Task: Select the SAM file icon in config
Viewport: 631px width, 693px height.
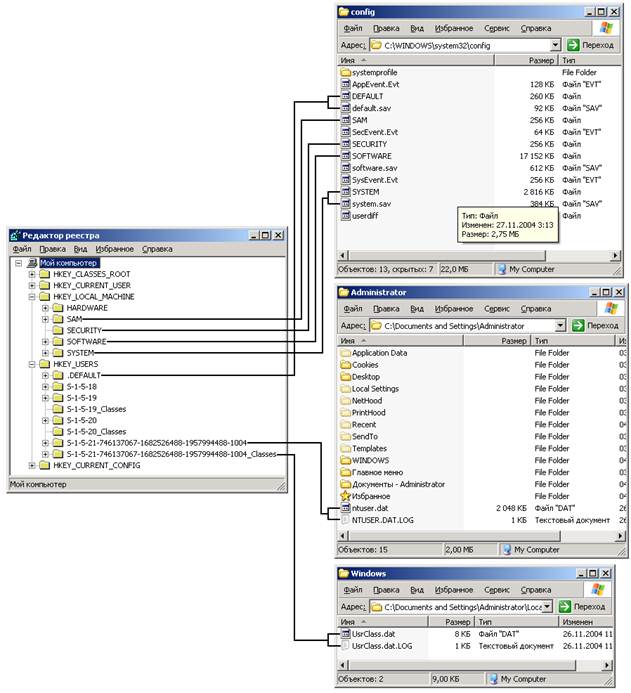Action: 346,120
